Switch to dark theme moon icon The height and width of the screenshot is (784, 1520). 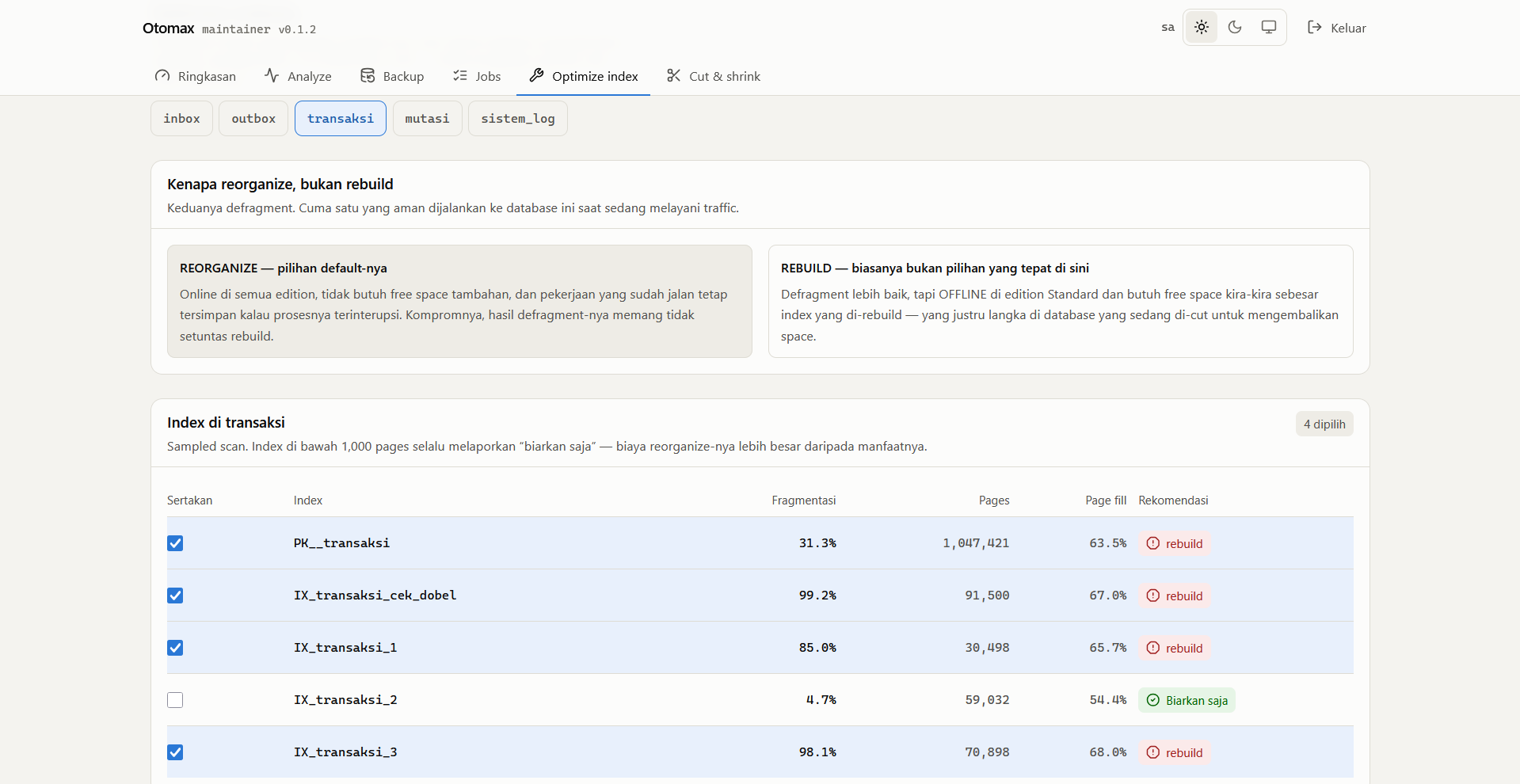click(1235, 28)
